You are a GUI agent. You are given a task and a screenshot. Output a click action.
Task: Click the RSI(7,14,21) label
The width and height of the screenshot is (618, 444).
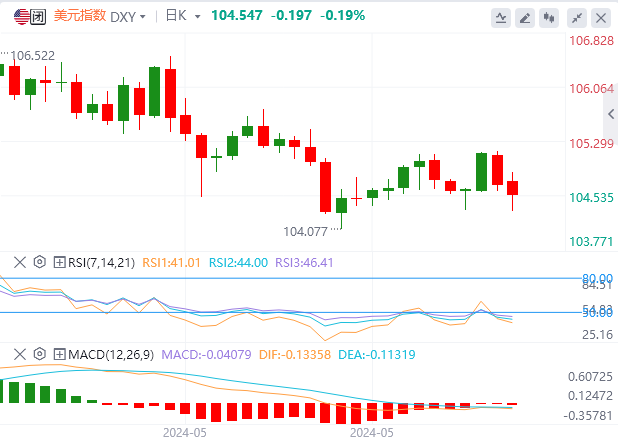point(101,263)
